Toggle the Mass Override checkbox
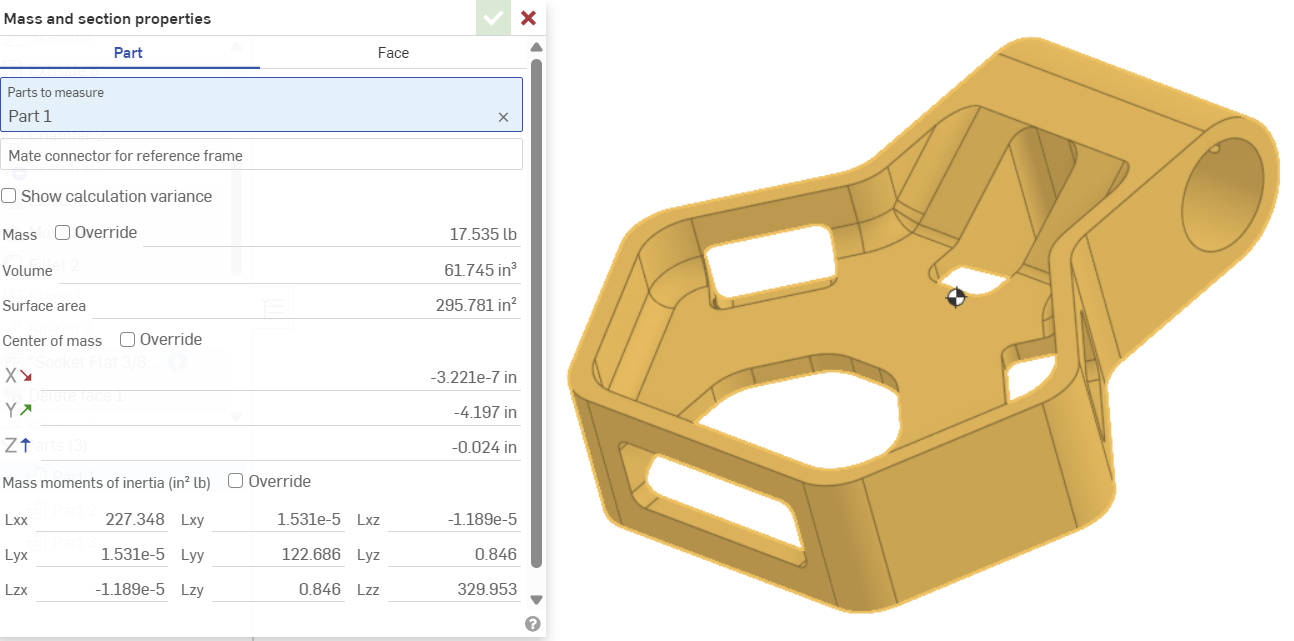This screenshot has height=641, width=1294. [x=63, y=232]
